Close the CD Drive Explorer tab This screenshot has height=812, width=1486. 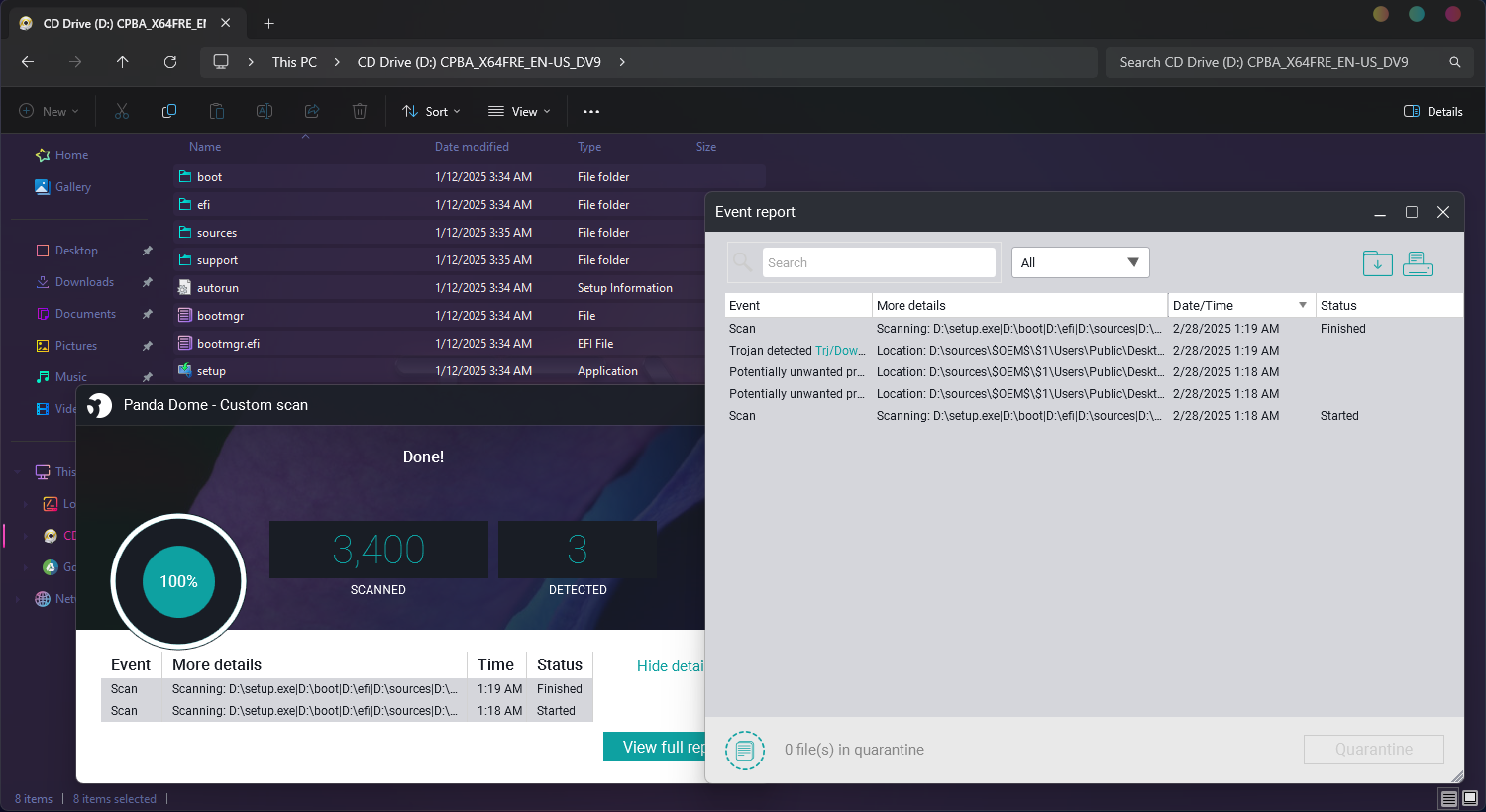coord(226,23)
